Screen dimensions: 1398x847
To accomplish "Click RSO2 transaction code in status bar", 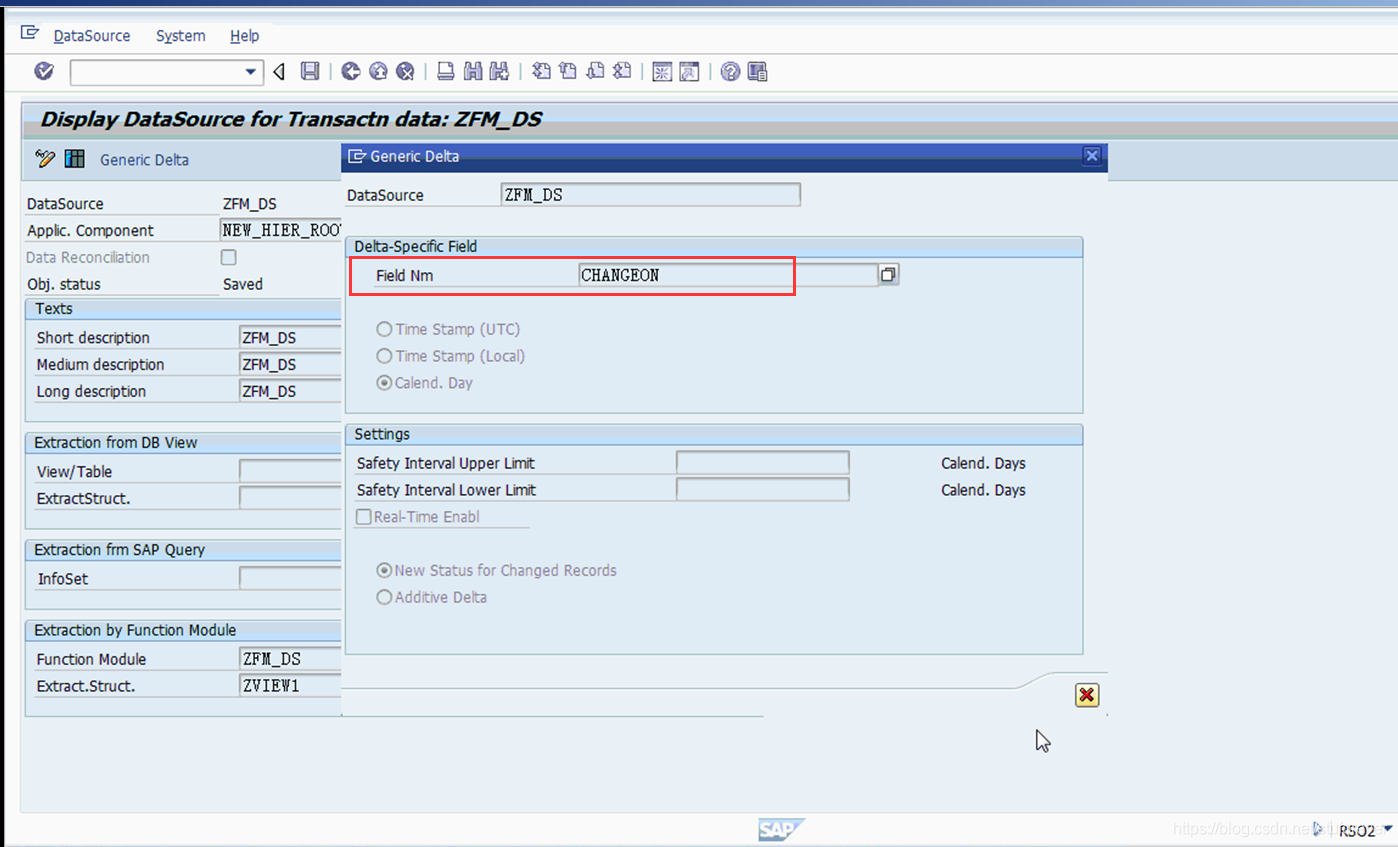I will click(x=1356, y=830).
